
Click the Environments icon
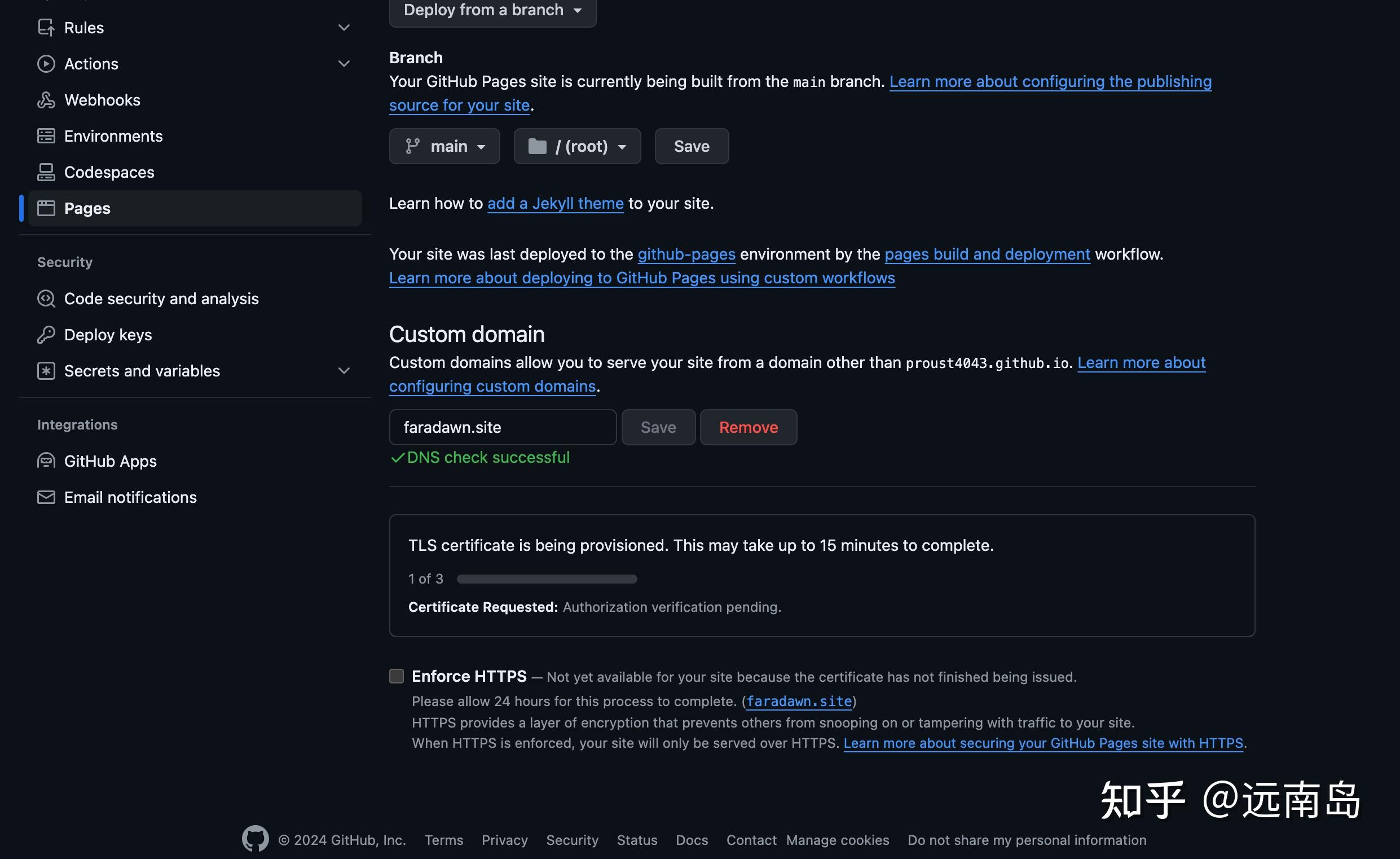pyautogui.click(x=46, y=135)
